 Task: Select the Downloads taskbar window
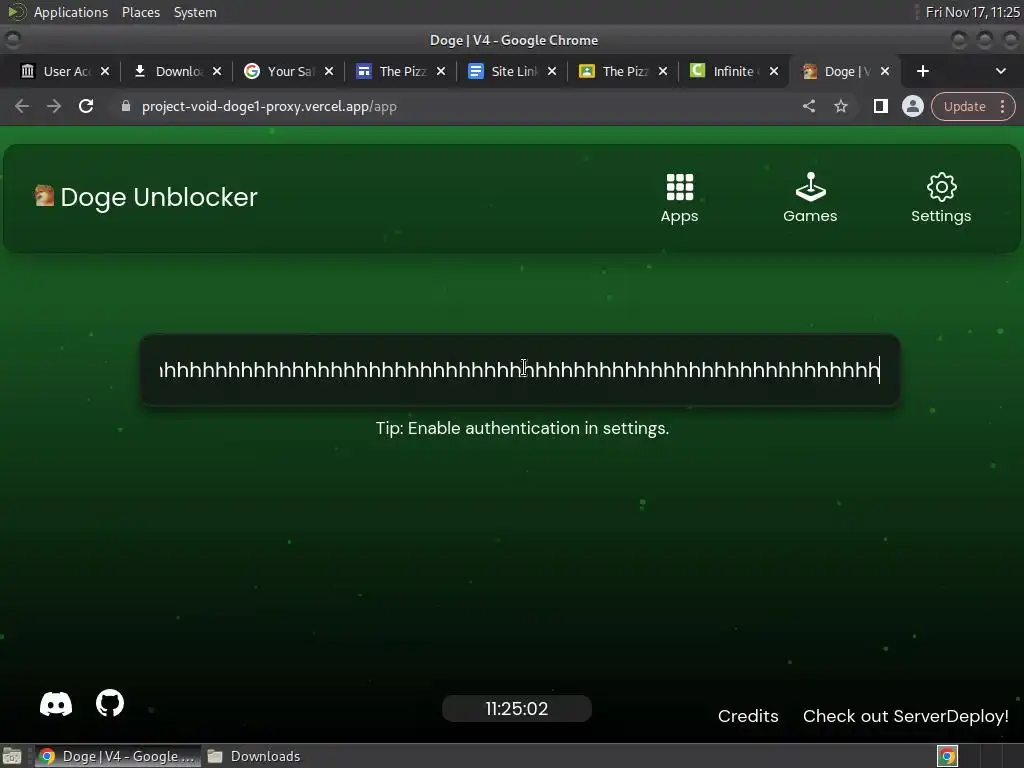[x=253, y=756]
